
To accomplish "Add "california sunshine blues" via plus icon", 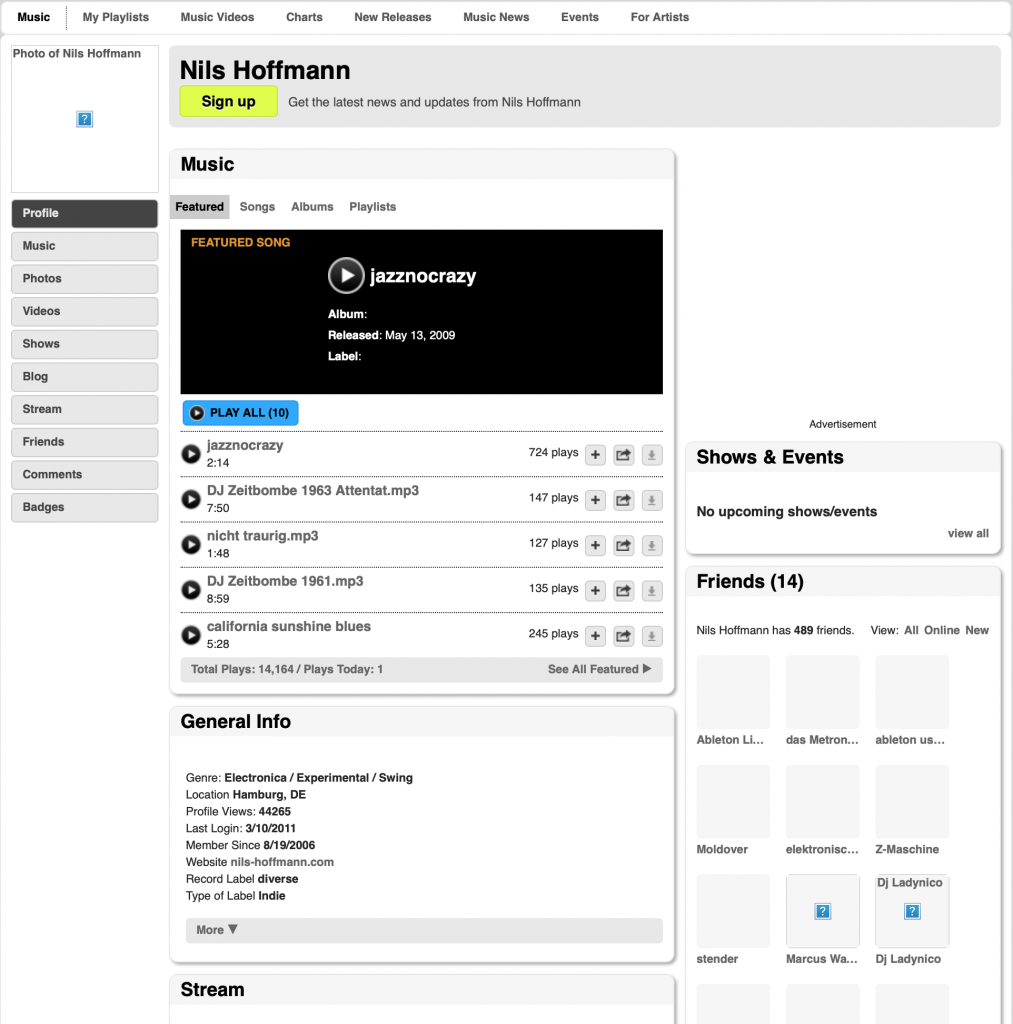I will point(595,636).
